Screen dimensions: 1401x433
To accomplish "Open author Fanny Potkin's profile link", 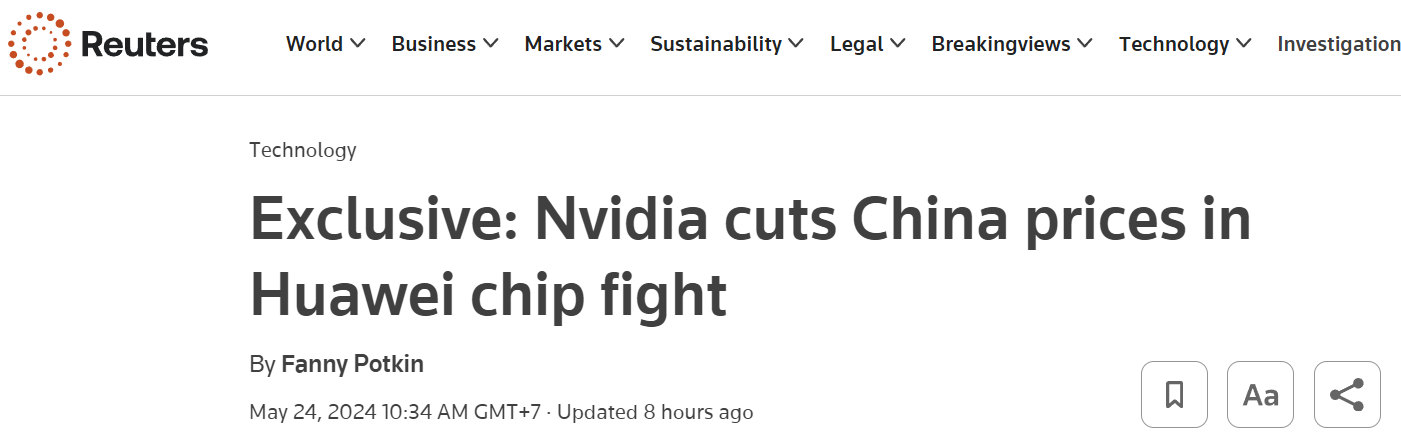I will (352, 364).
